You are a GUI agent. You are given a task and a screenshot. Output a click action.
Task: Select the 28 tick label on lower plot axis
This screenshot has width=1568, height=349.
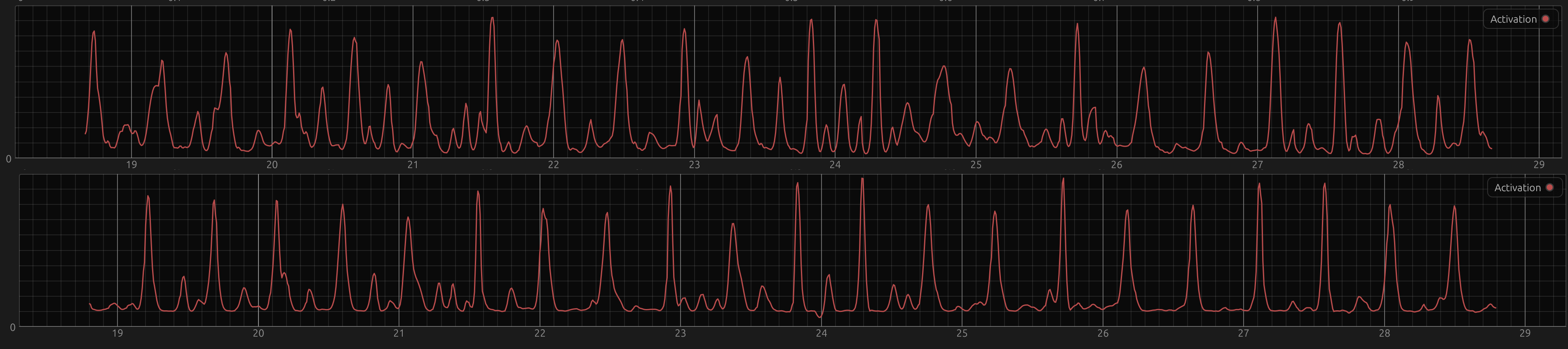[x=1384, y=333]
